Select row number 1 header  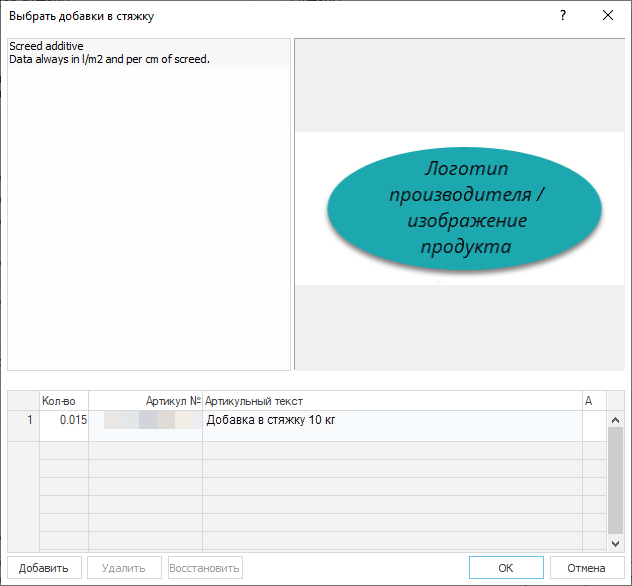click(x=24, y=426)
